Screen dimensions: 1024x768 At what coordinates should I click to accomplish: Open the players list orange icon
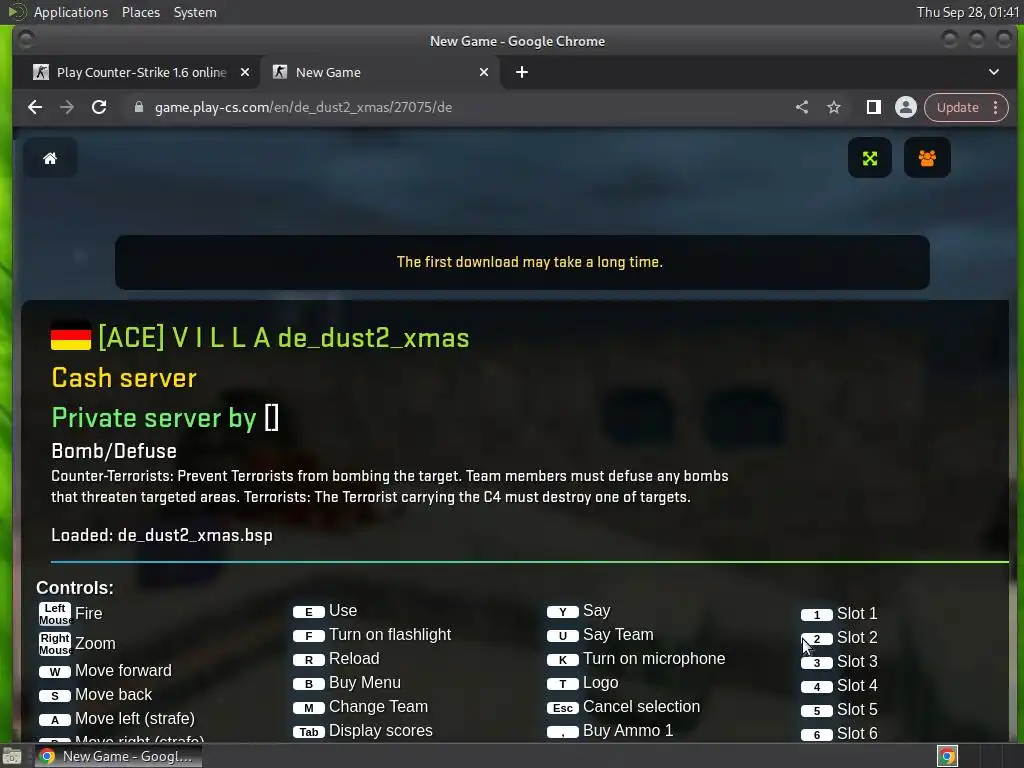click(927, 158)
